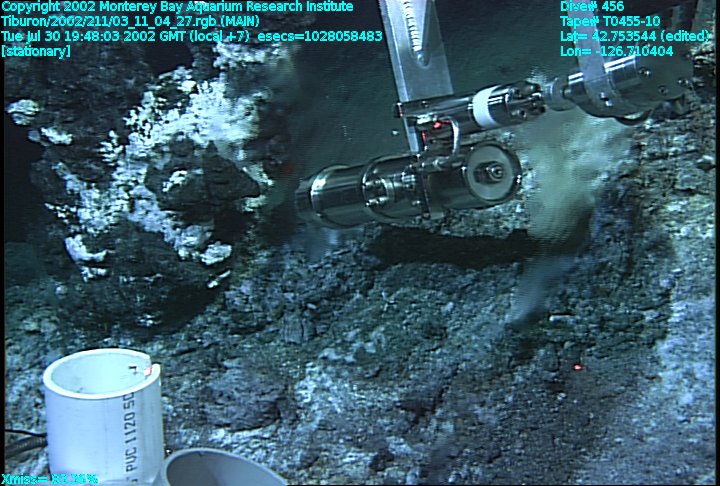Image resolution: width=720 pixels, height=486 pixels.
Task: Click the 'Tape# T0455-10' label
Action: click(x=610, y=22)
